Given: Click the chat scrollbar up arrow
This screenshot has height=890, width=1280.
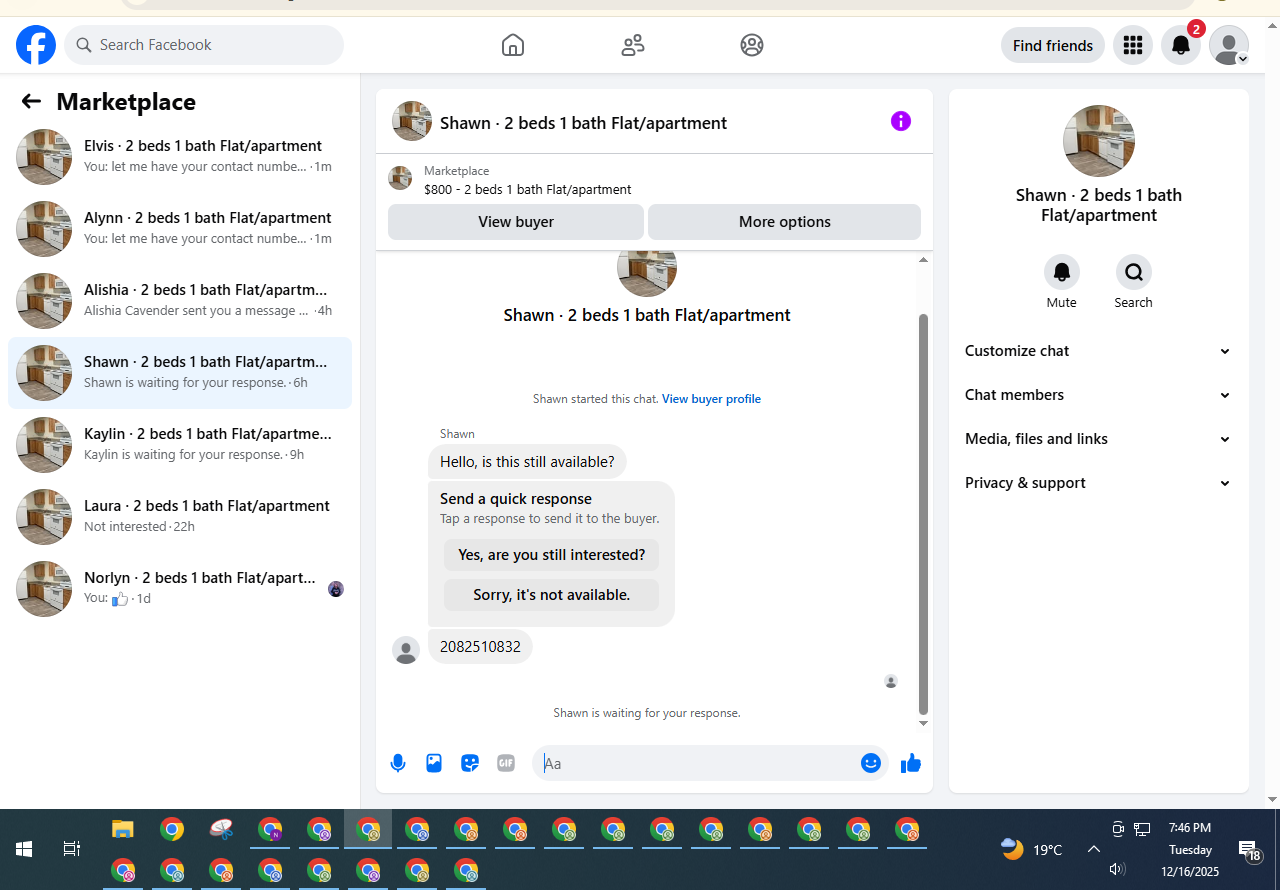Looking at the screenshot, I should 923,260.
